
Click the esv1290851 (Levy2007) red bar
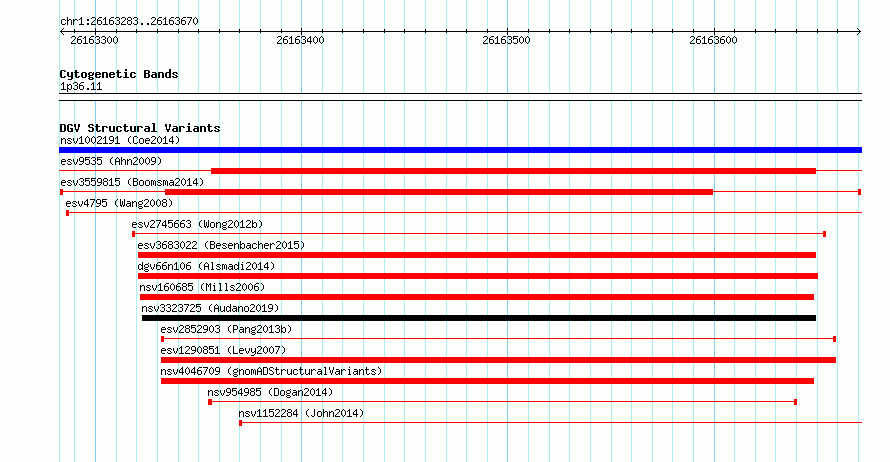tap(498, 360)
